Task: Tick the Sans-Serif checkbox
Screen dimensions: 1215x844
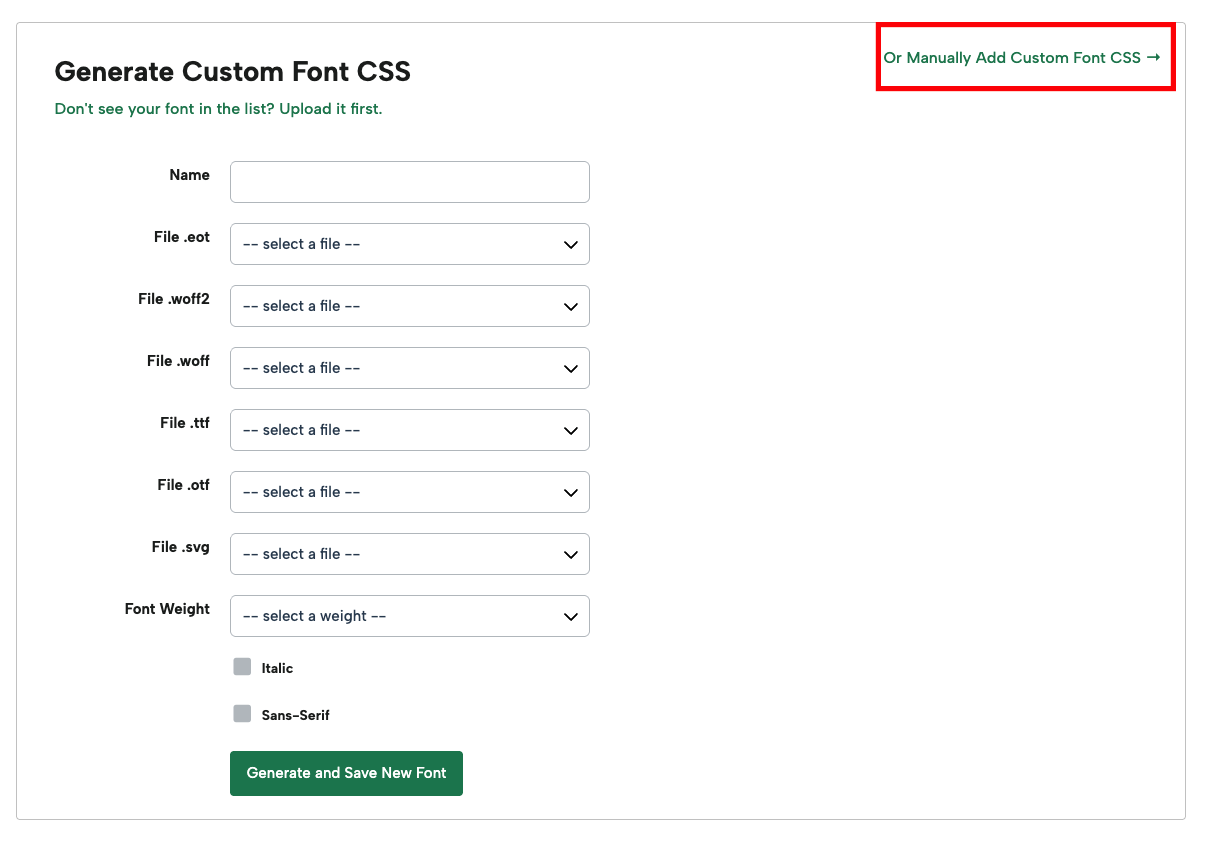Action: pyautogui.click(x=242, y=714)
